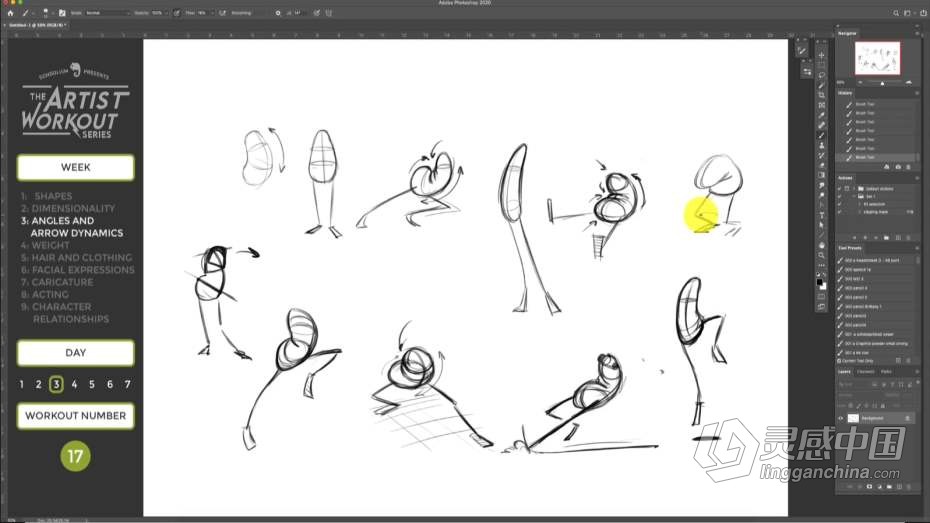This screenshot has width=930, height=523.
Task: Select the Path Selection arrow tool
Action: click(x=821, y=225)
